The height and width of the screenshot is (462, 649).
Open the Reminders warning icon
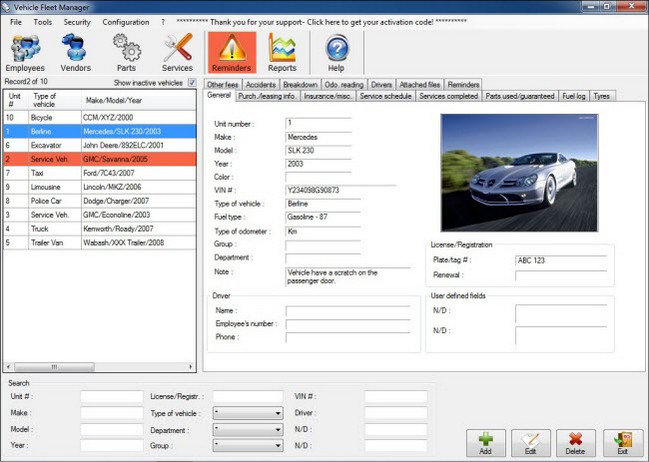click(x=231, y=52)
